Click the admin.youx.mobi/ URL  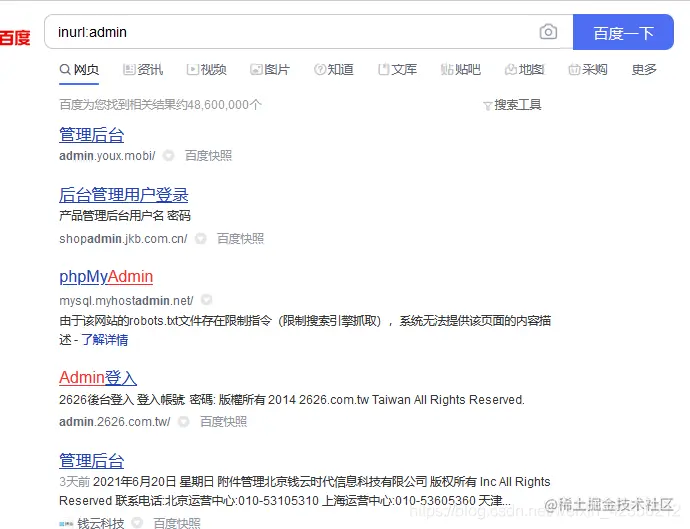click(107, 156)
